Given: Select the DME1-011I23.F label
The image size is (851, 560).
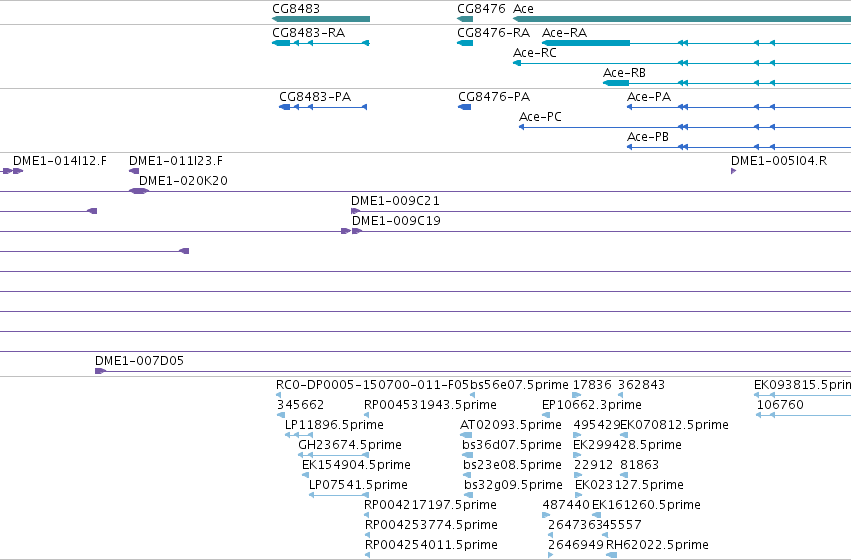Looking at the screenshot, I should pos(176,161).
